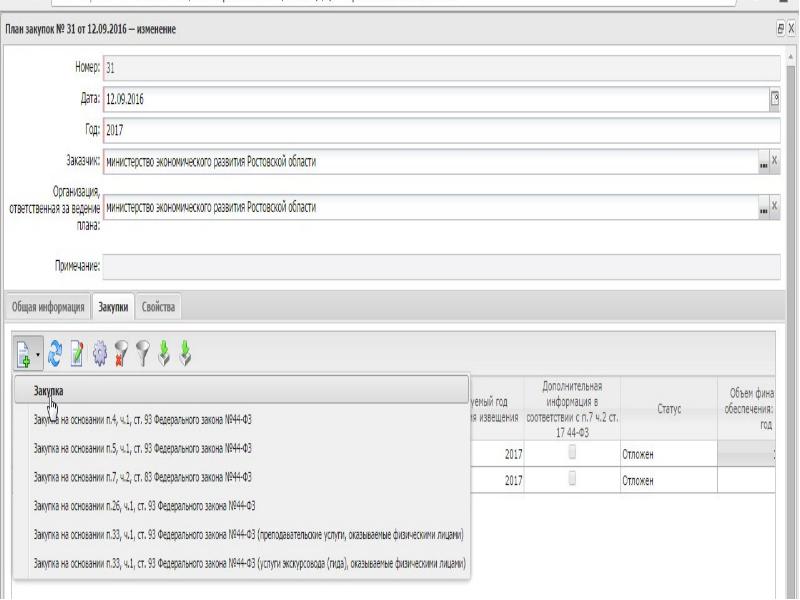
Task: Apply filter using the plain funnel icon
Action: (x=143, y=354)
